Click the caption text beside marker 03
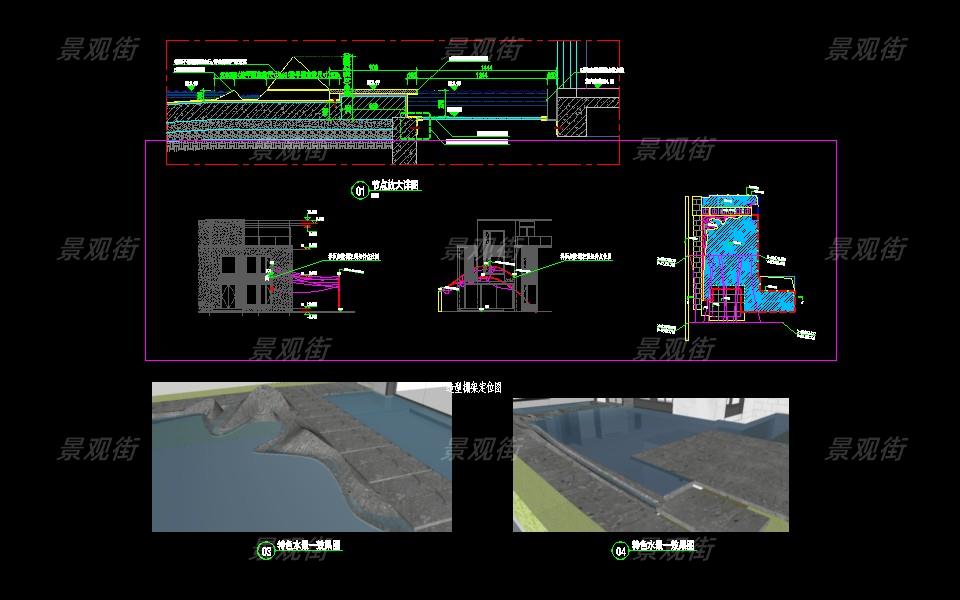This screenshot has height=600, width=960. point(310,547)
